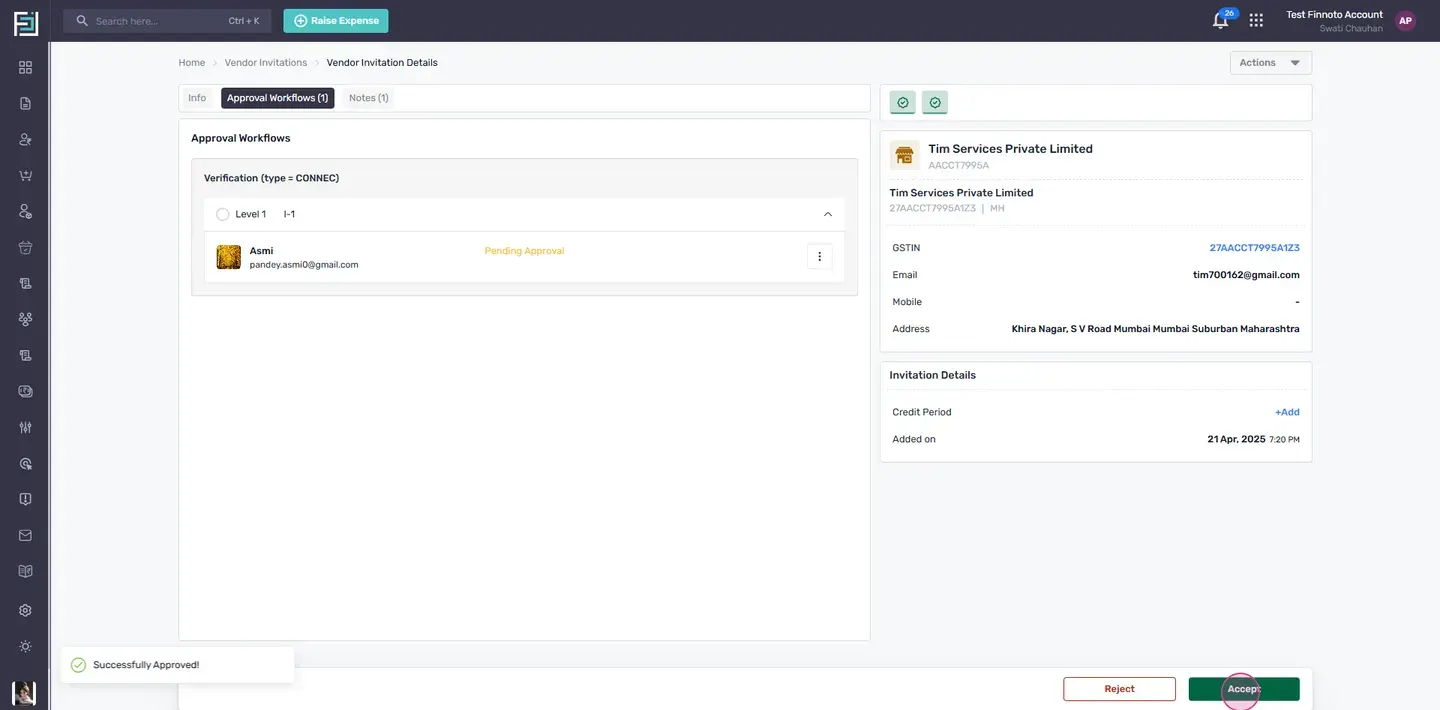Go to Vendor Invitations in the breadcrumb
The width and height of the screenshot is (1440, 710).
(x=266, y=63)
